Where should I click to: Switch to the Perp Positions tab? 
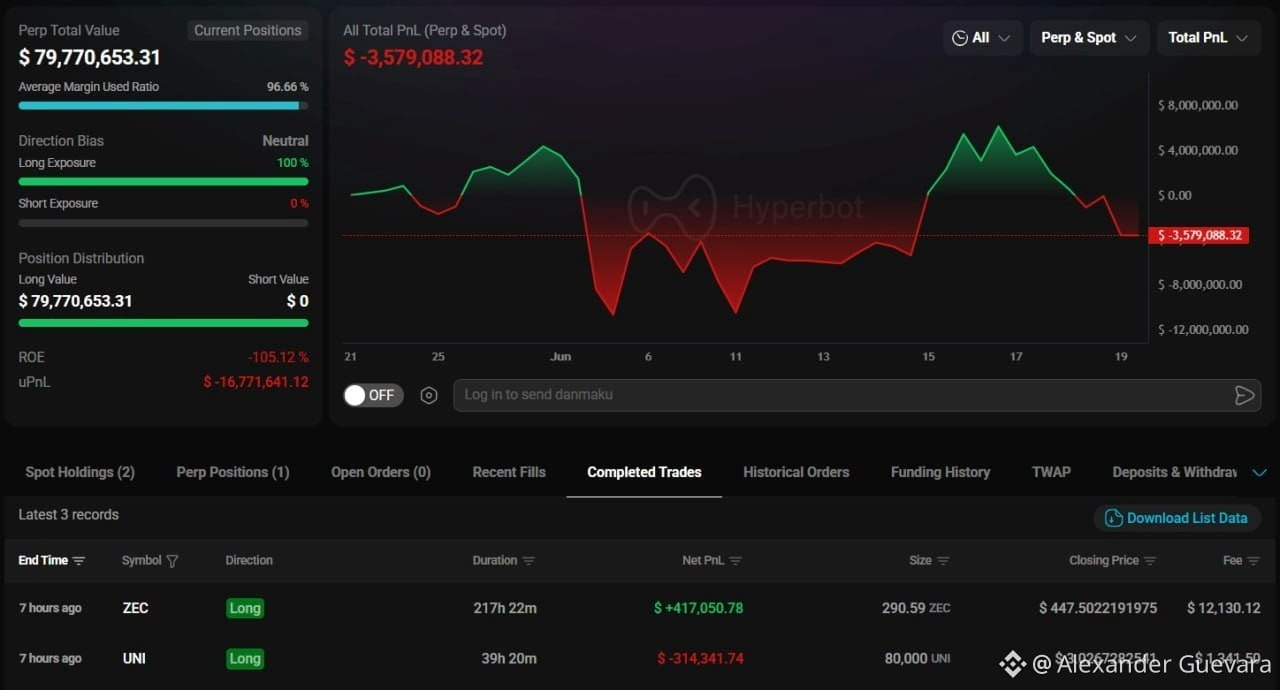[x=233, y=472]
